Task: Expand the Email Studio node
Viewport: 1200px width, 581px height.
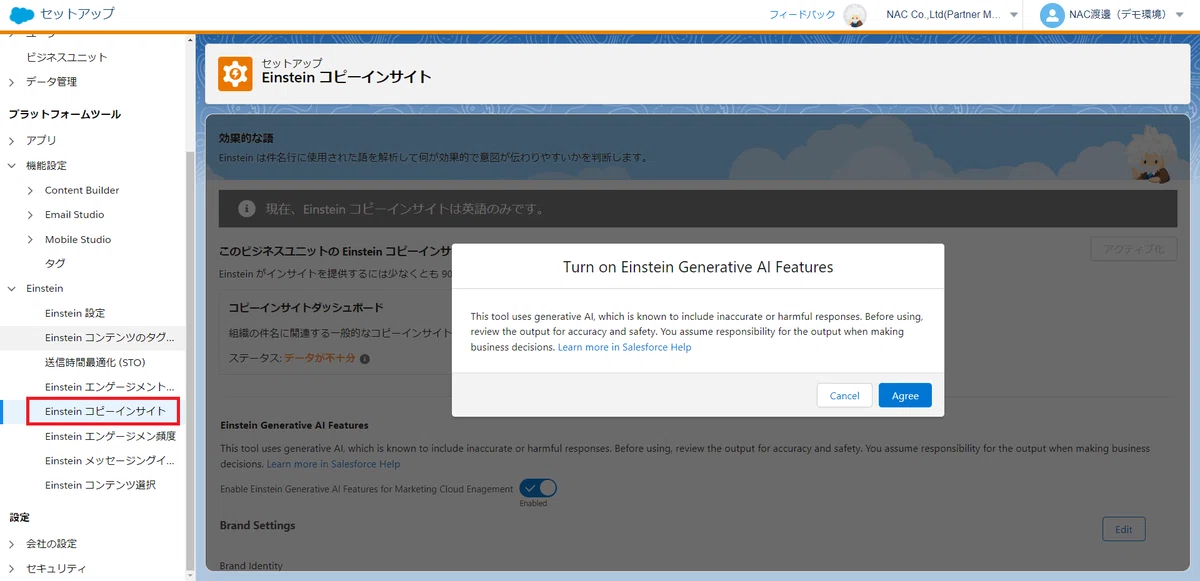Action: 31,215
